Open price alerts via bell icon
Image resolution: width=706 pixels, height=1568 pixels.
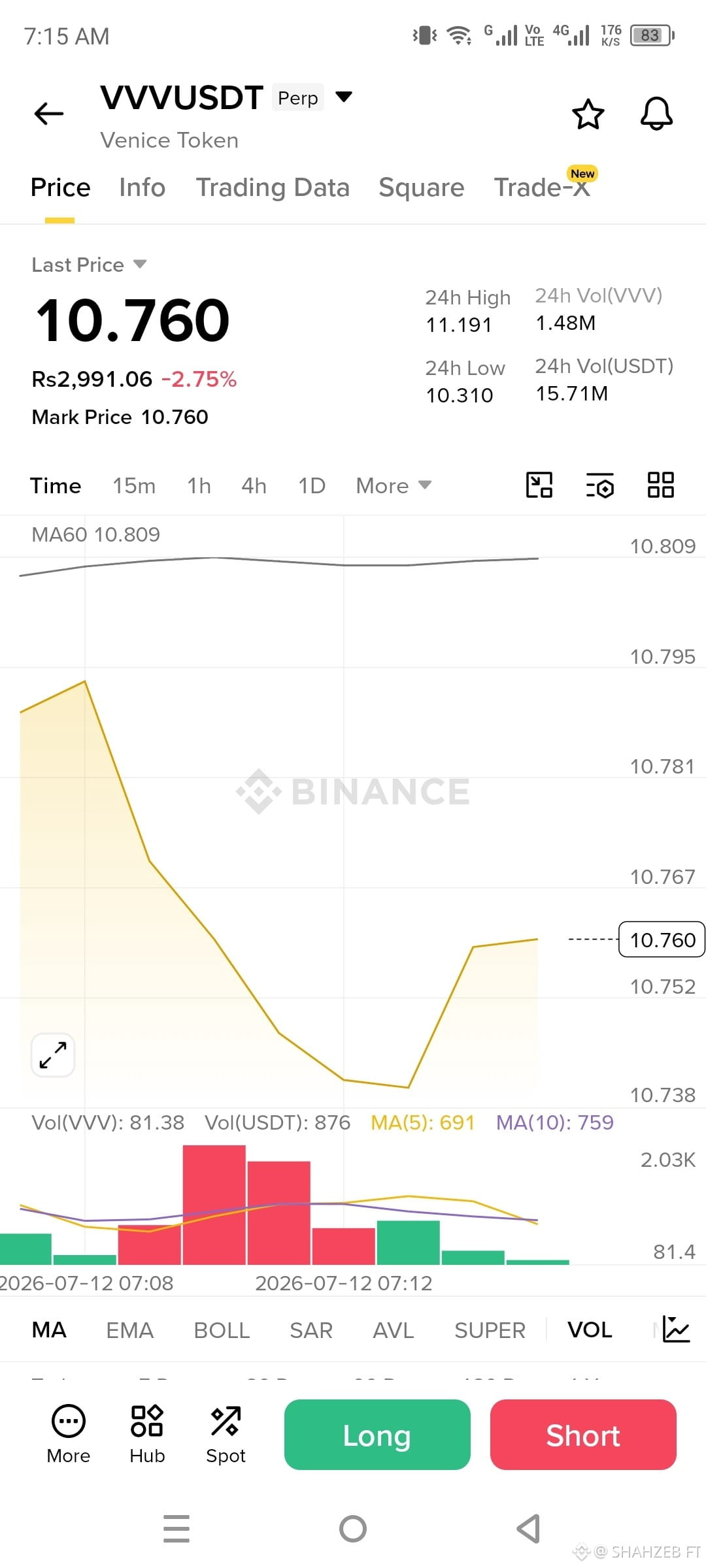[x=656, y=114]
